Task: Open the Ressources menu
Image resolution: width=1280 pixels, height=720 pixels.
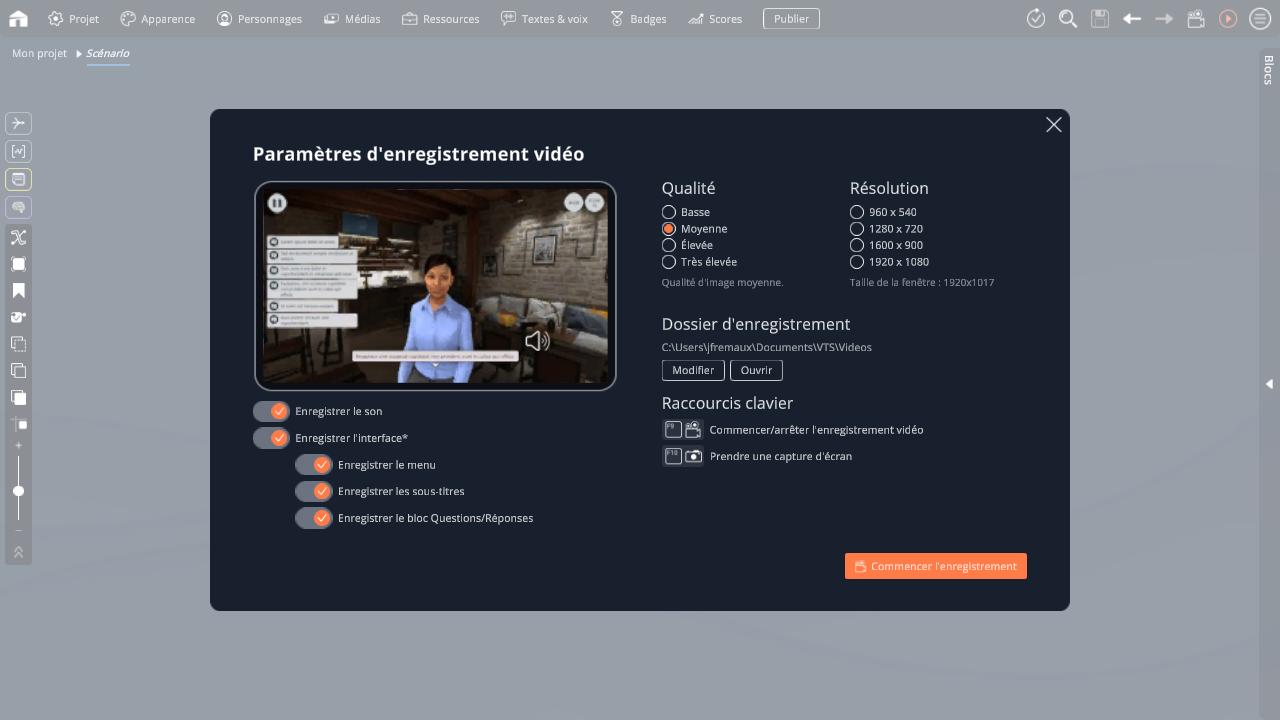Action: click(440, 18)
